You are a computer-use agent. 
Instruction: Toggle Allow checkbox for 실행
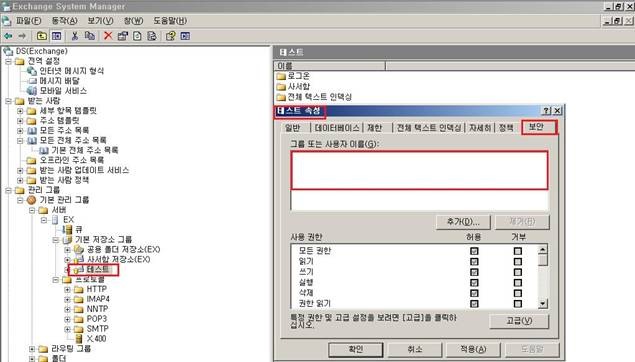pos(474,283)
